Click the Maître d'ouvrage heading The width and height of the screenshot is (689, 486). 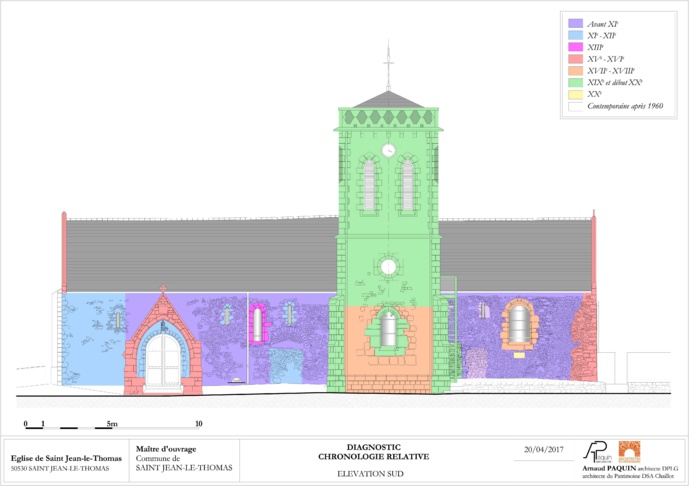click(166, 449)
